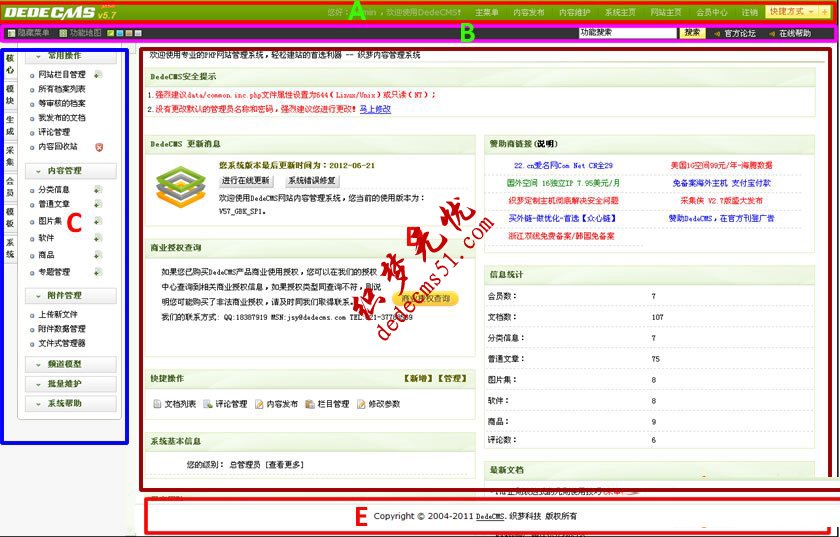Switch to the 会员 vertical tab
Image resolution: width=840 pixels, height=537 pixels.
click(10, 187)
